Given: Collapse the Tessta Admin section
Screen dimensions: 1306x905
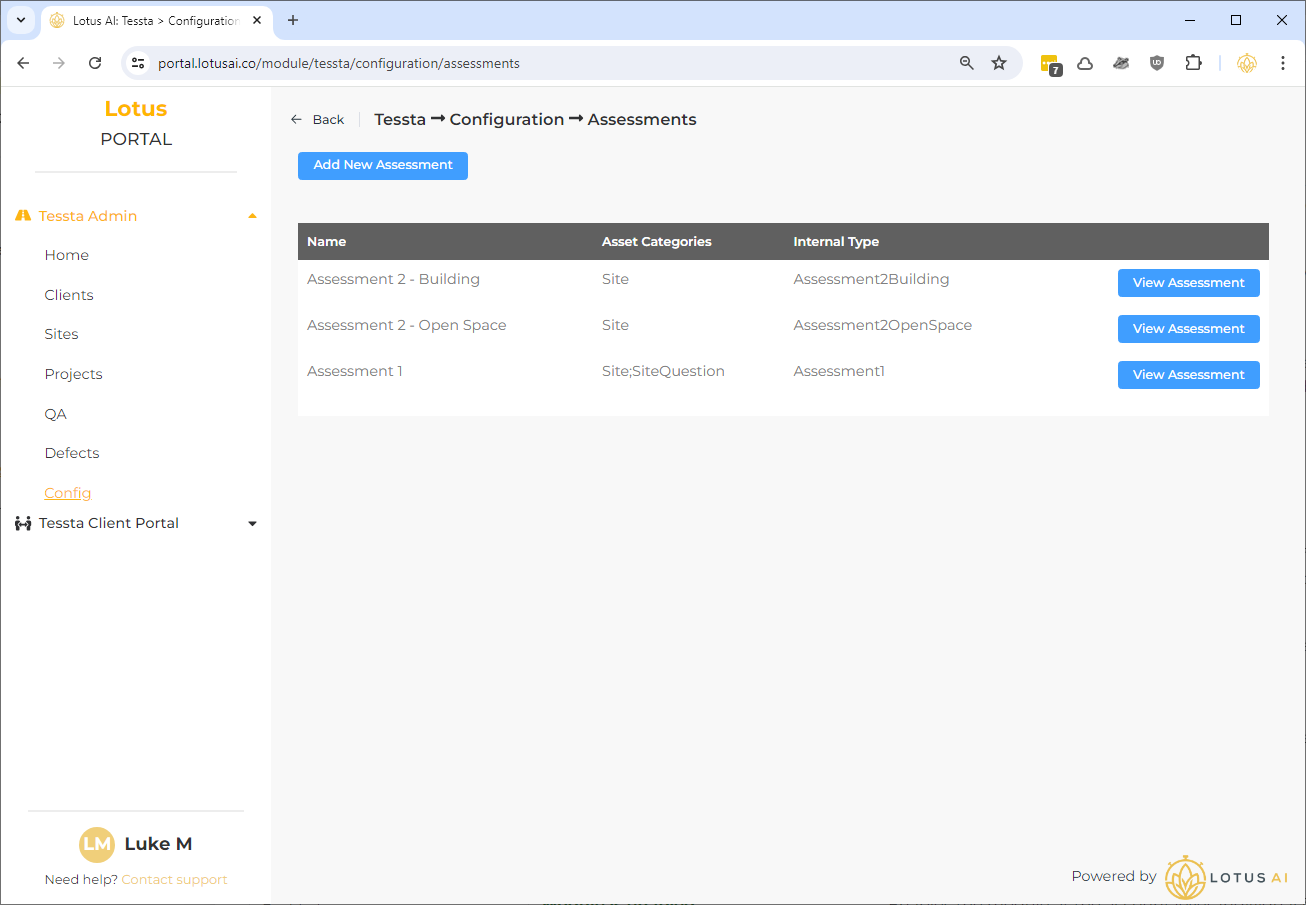Looking at the screenshot, I should pos(252,216).
